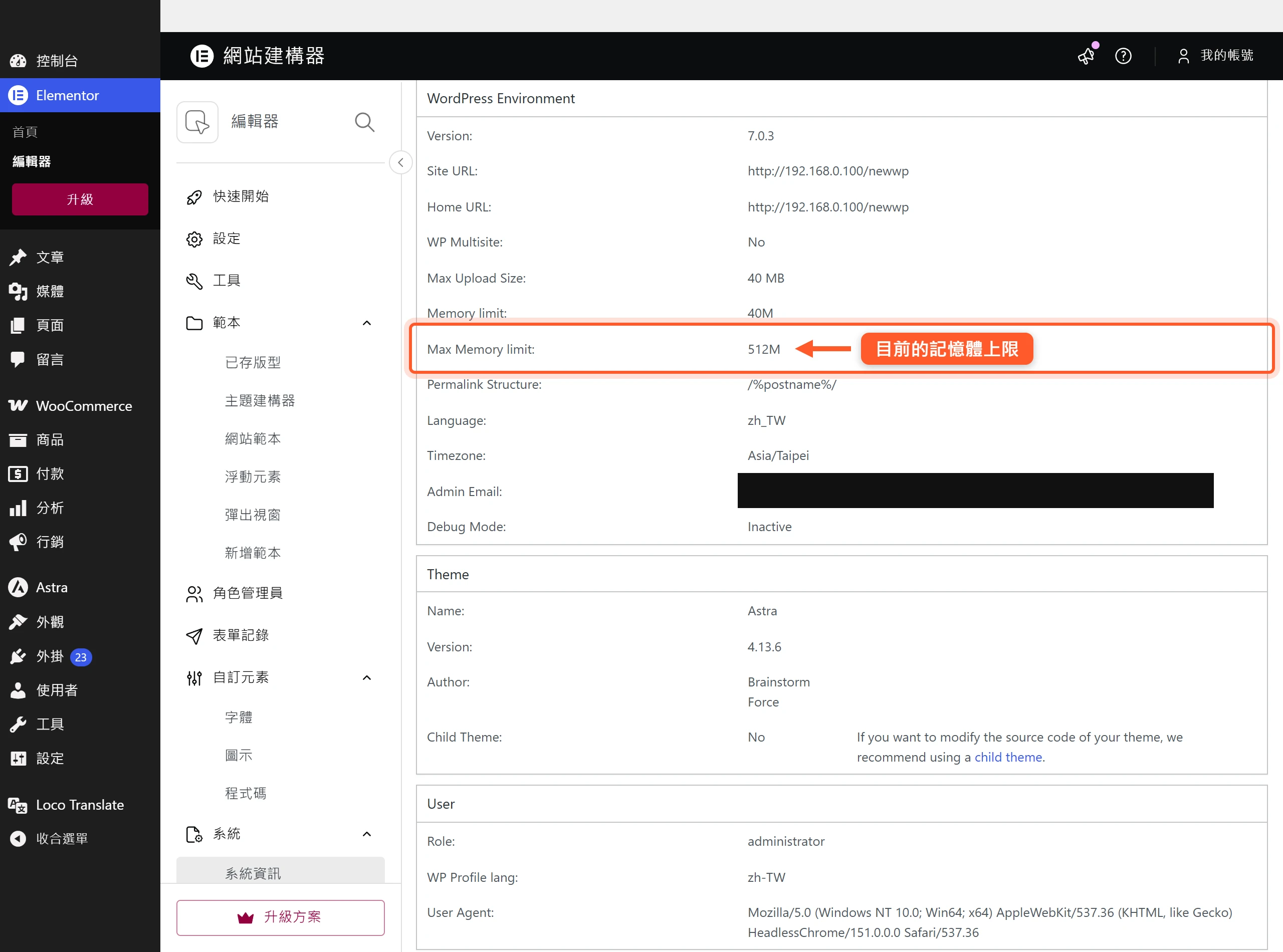
Task: Click the Permalink Structure value /%postname%/
Action: [791, 384]
